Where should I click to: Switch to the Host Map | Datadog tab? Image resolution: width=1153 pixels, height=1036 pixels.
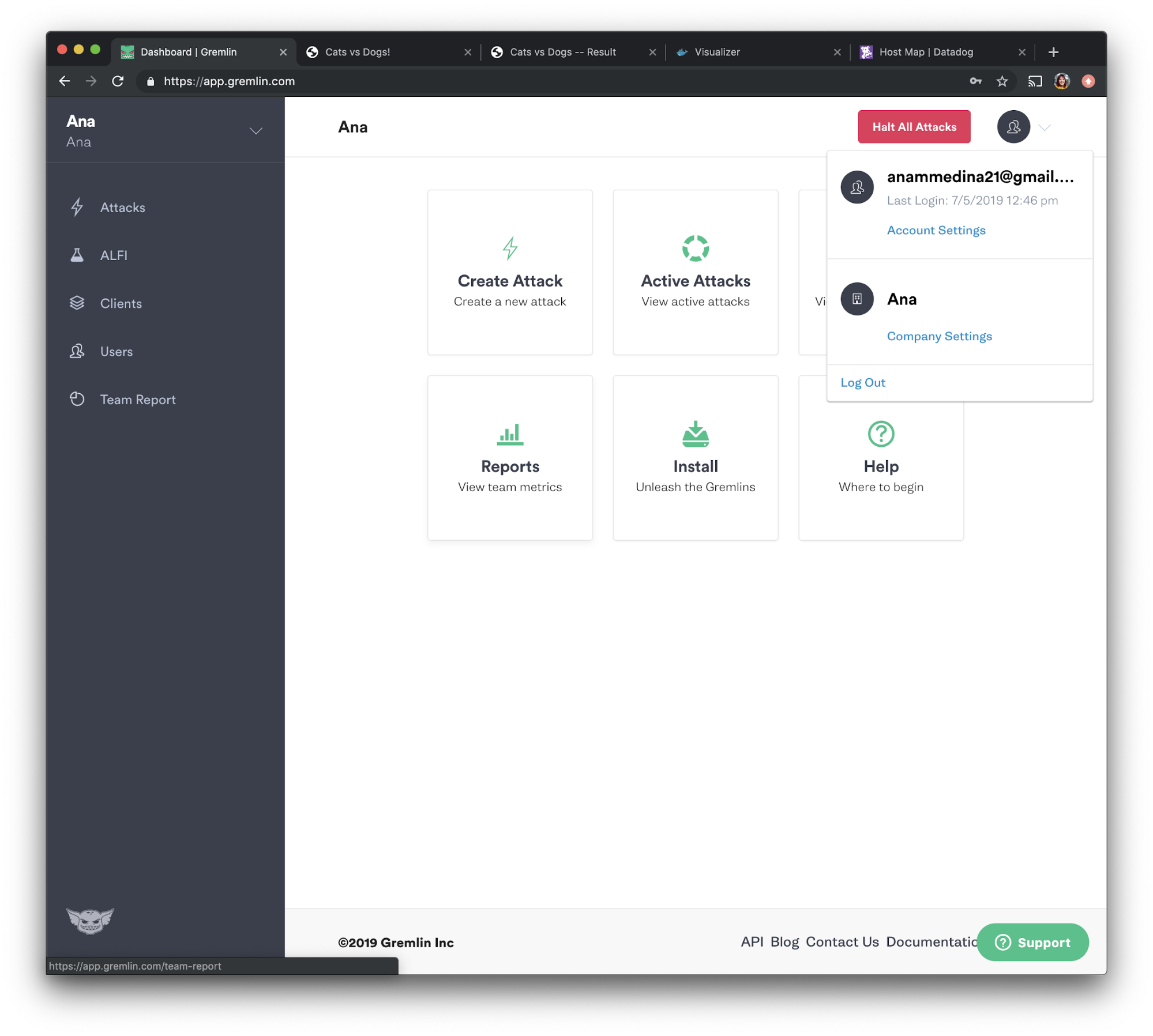point(943,52)
